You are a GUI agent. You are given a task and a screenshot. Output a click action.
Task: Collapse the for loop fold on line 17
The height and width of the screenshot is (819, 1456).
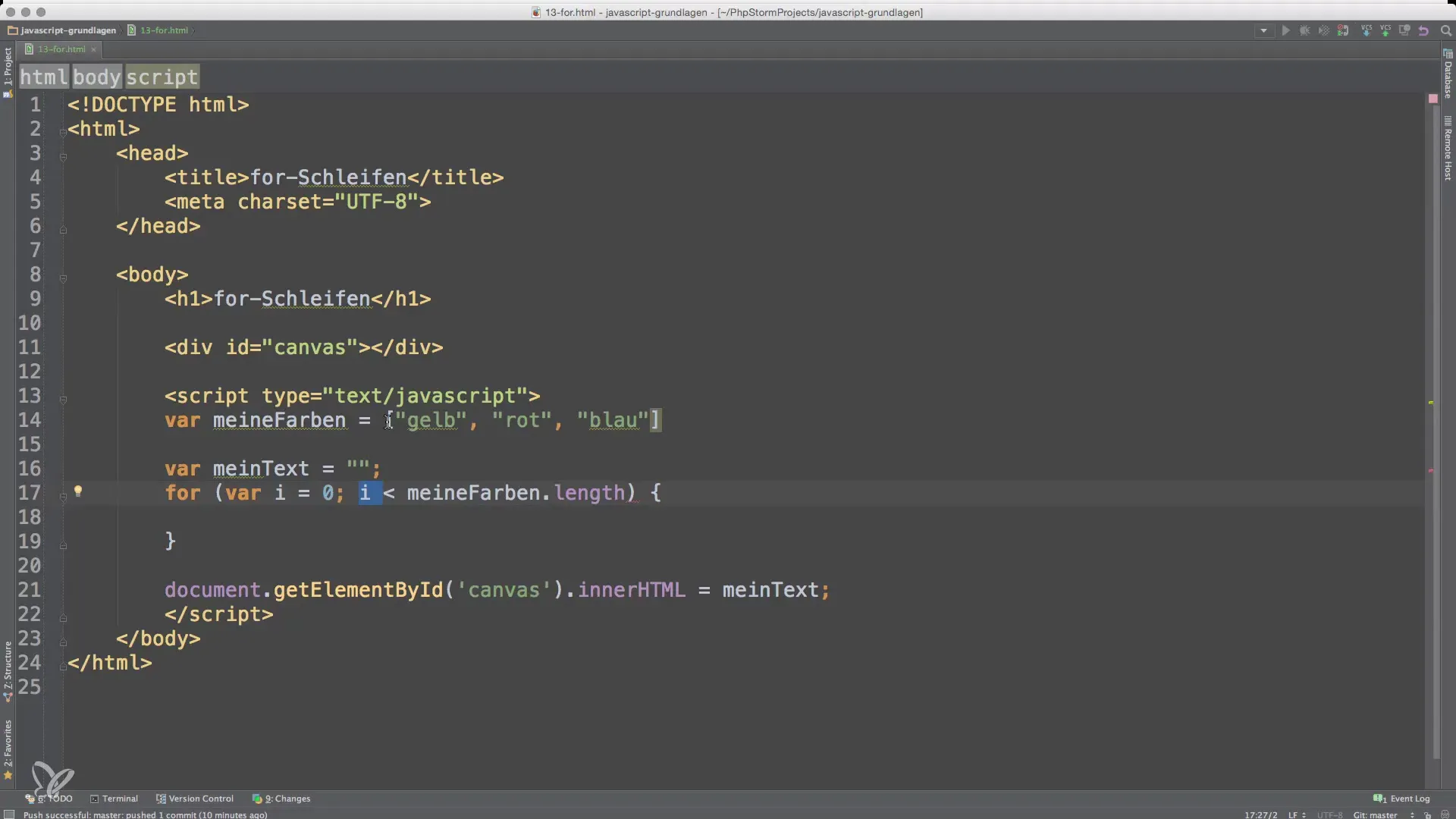pyautogui.click(x=63, y=497)
